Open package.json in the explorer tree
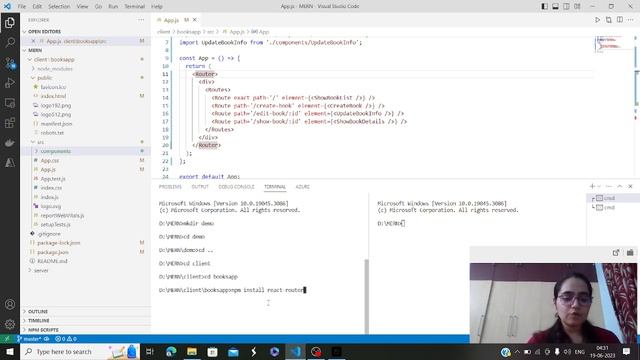 click(53, 252)
